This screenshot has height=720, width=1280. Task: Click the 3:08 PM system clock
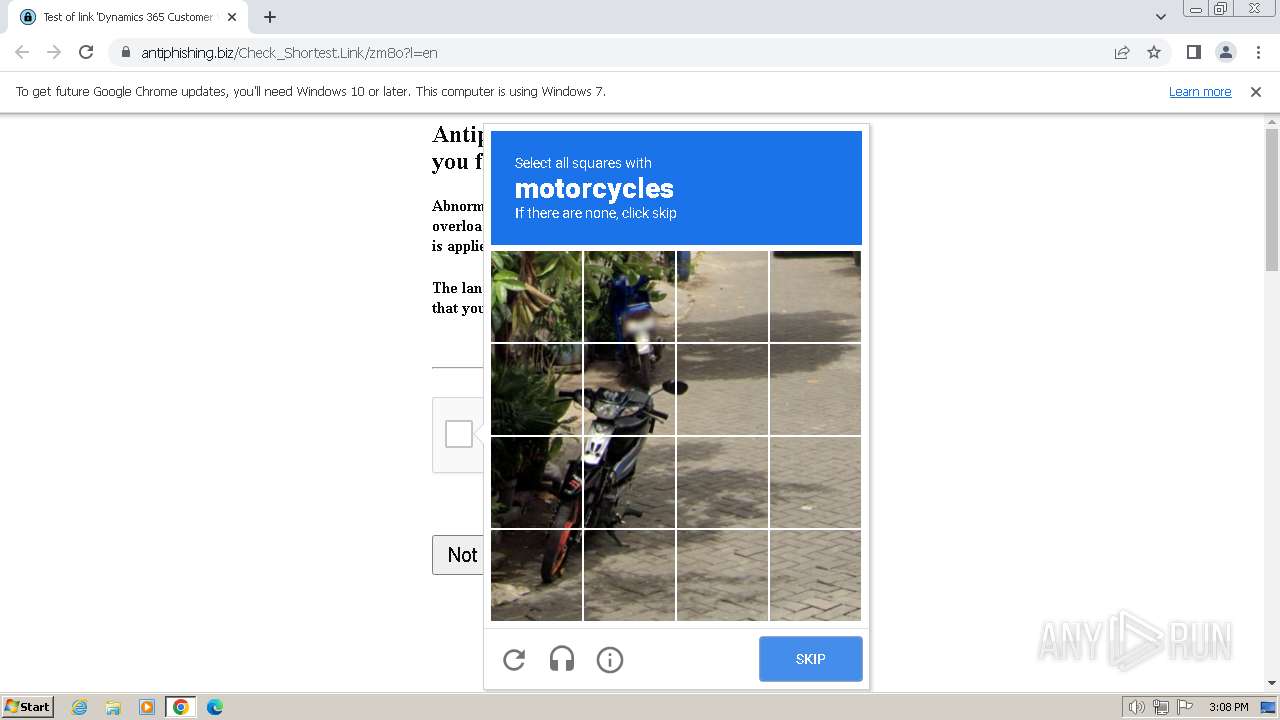tap(1228, 707)
